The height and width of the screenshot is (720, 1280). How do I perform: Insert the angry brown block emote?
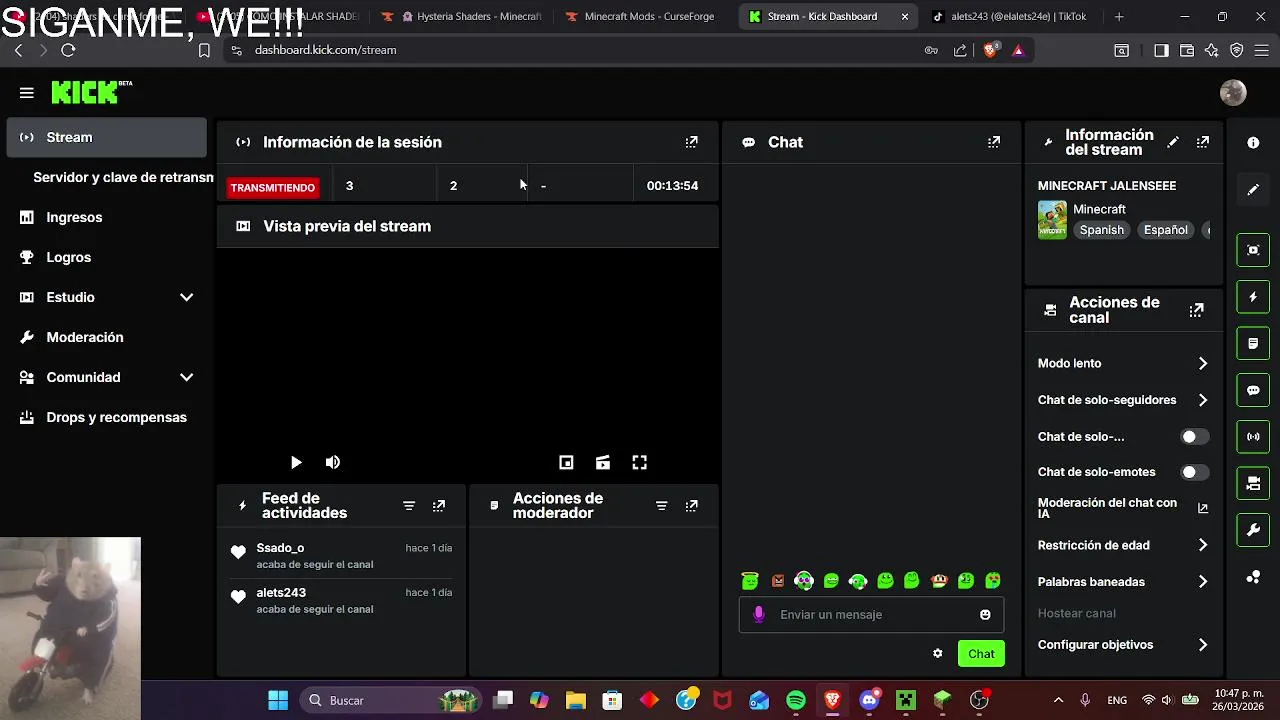click(x=777, y=580)
